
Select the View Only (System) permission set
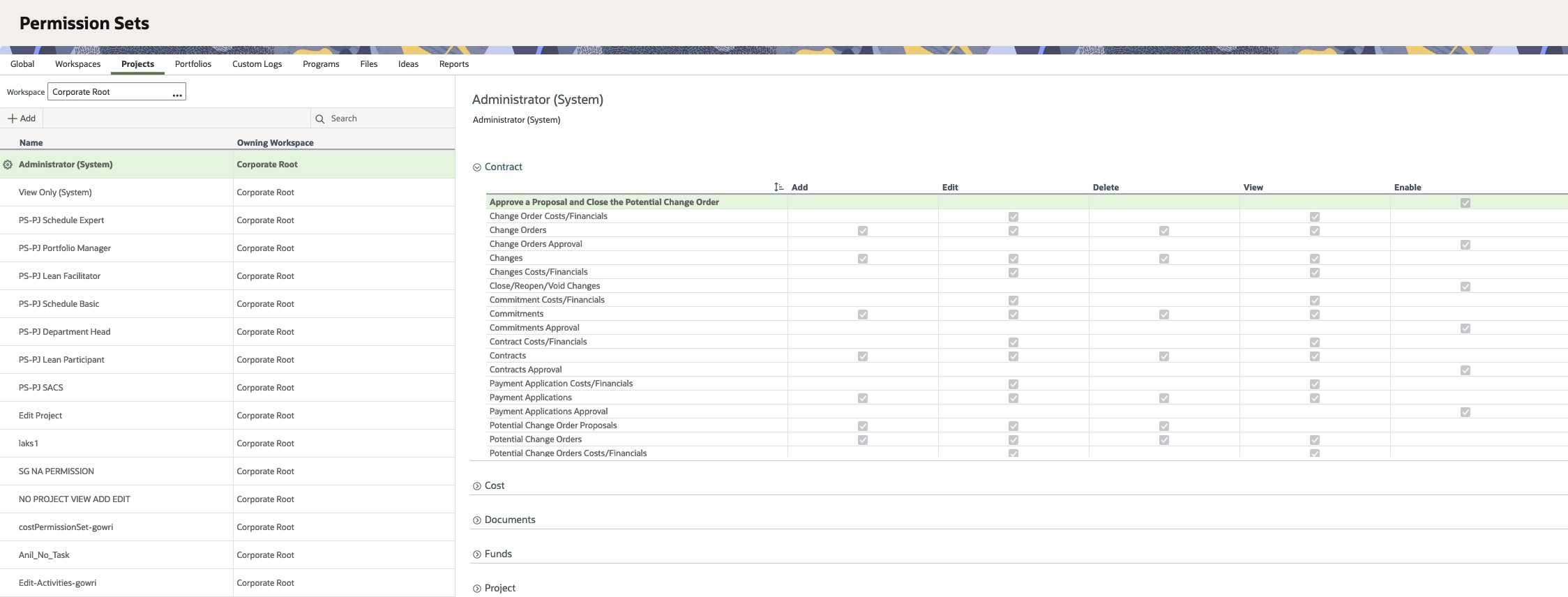coord(55,192)
